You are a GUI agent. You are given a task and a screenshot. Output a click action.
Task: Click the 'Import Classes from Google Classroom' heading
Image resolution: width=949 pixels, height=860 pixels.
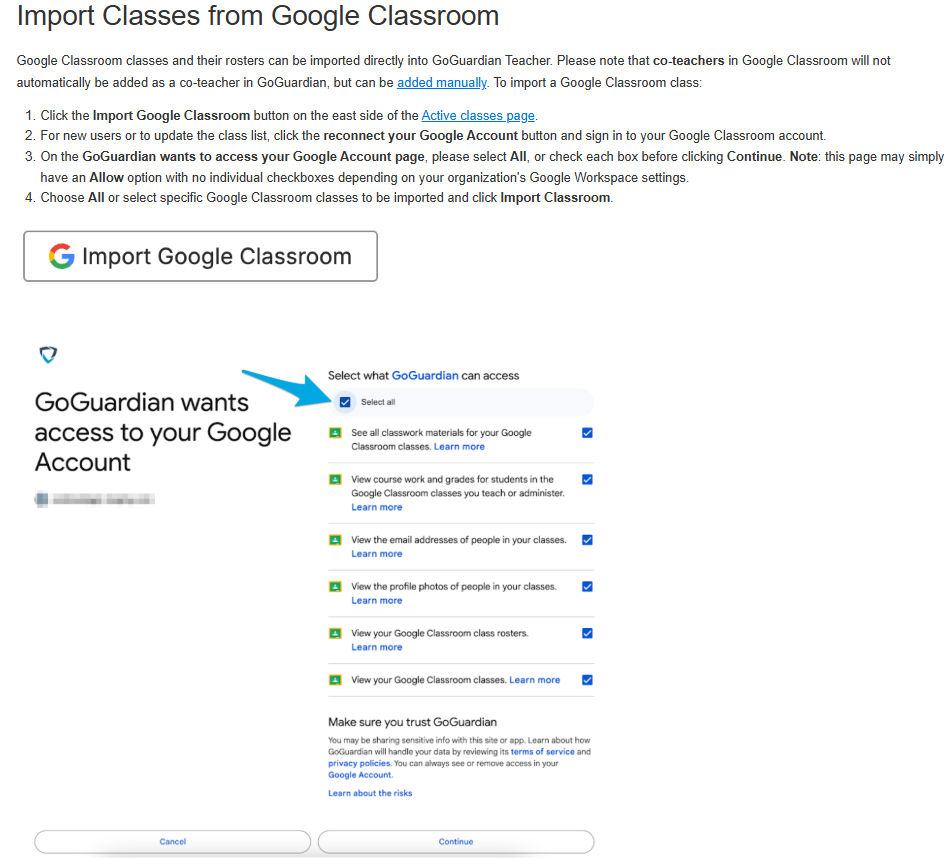tap(258, 16)
